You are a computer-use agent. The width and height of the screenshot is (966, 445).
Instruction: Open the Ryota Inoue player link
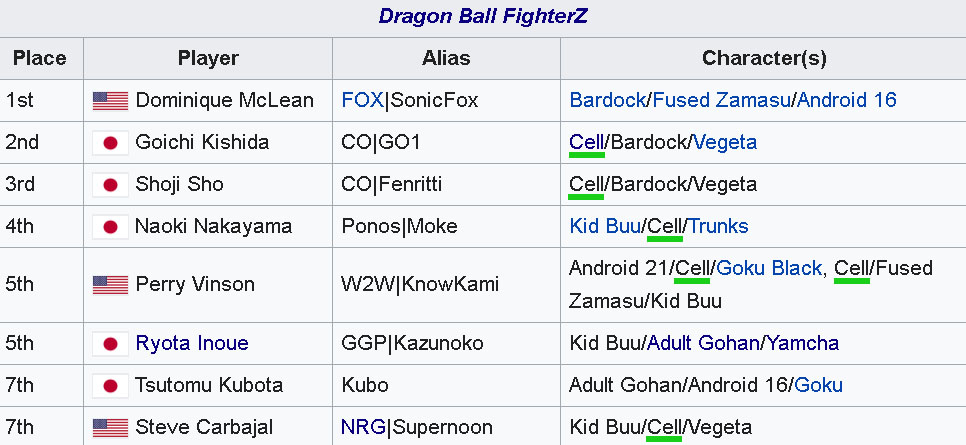pyautogui.click(x=192, y=343)
